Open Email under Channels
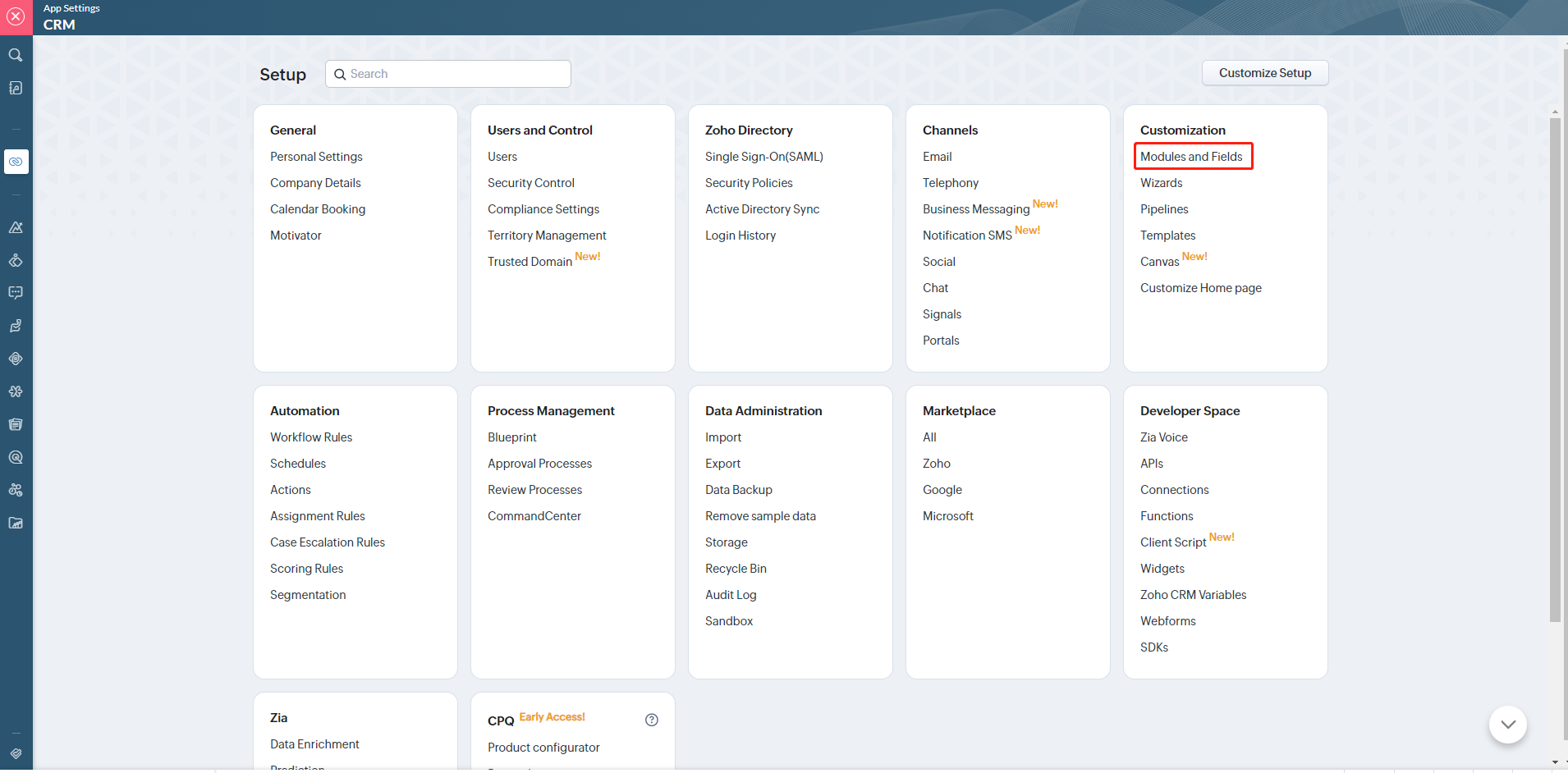 938,157
